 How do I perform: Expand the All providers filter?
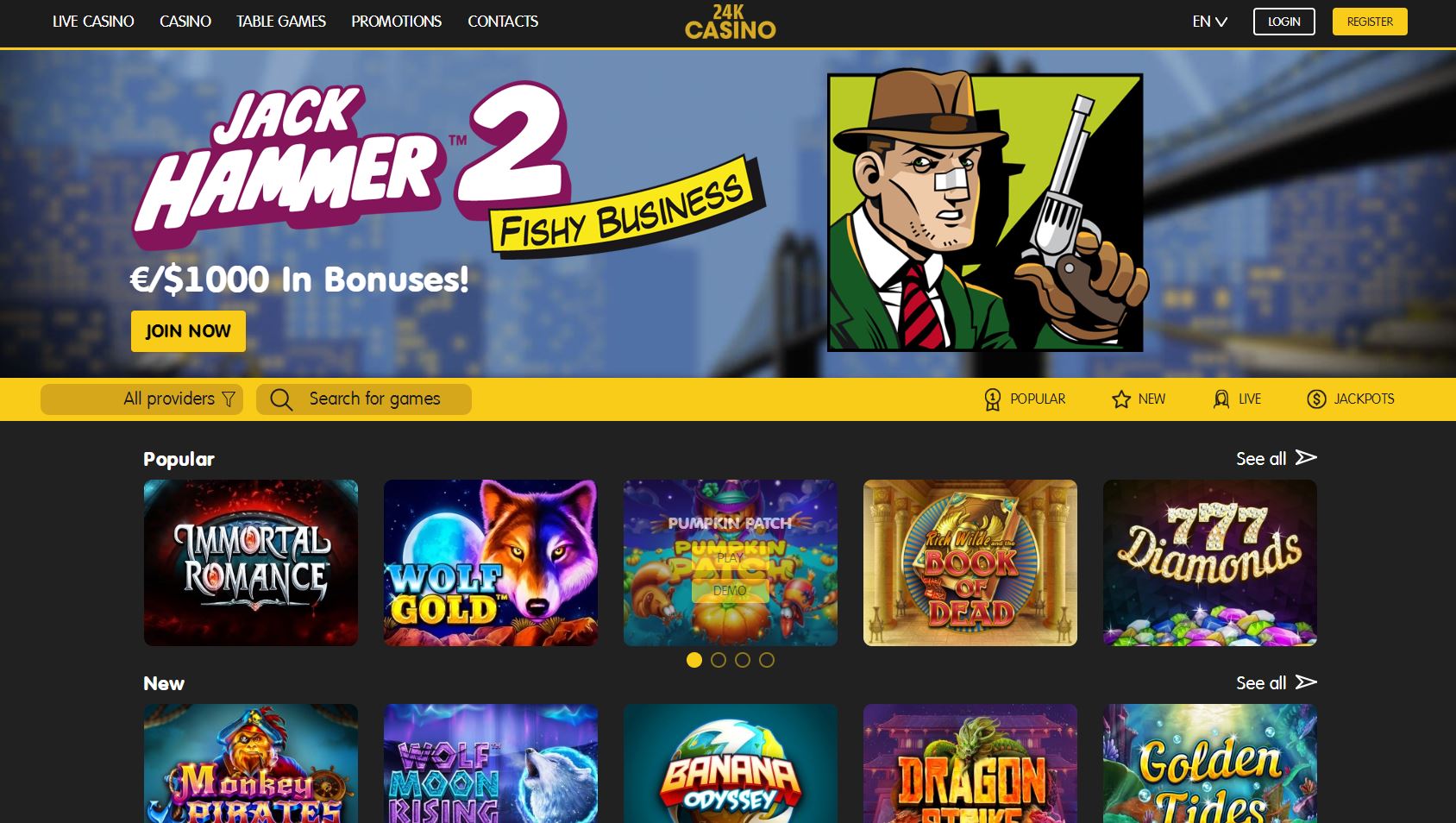141,399
